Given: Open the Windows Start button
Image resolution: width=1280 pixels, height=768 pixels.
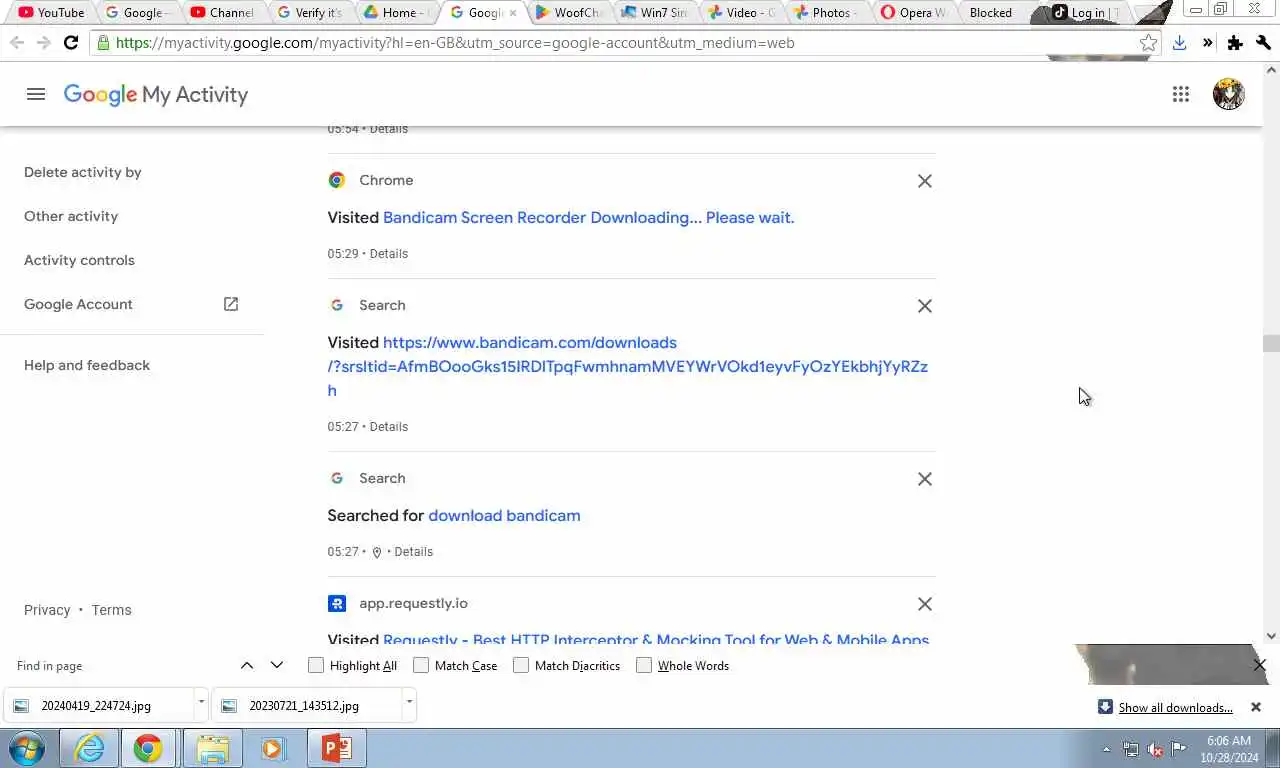Looking at the screenshot, I should tap(27, 748).
